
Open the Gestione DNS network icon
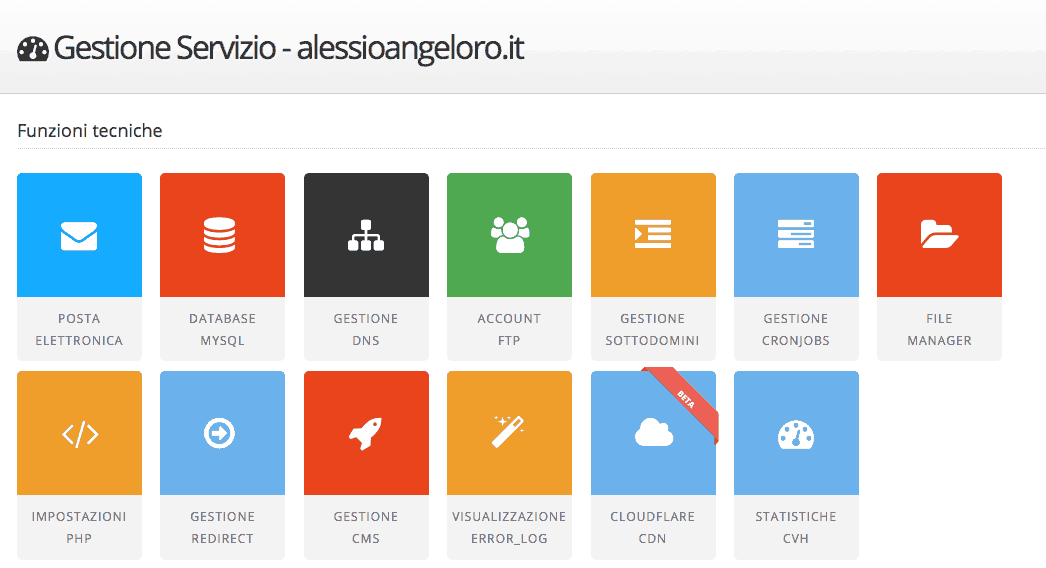366,236
